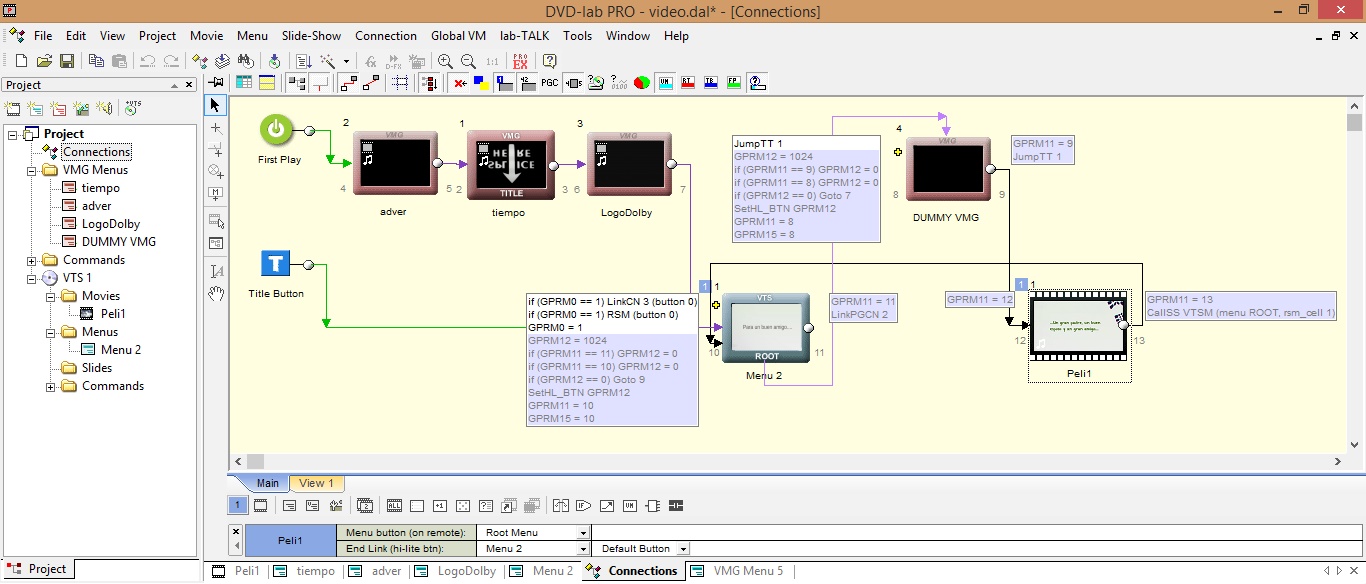The width and height of the screenshot is (1366, 584).
Task: Switch to the View 1 tab
Action: [x=316, y=483]
